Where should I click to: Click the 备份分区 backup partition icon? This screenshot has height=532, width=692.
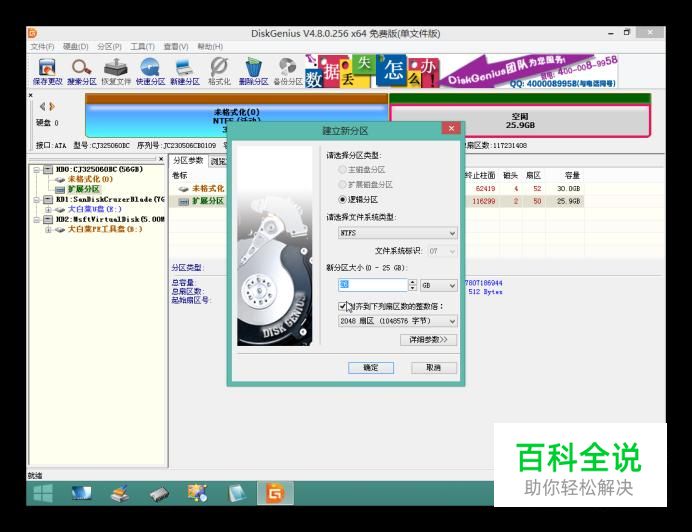tap(288, 72)
